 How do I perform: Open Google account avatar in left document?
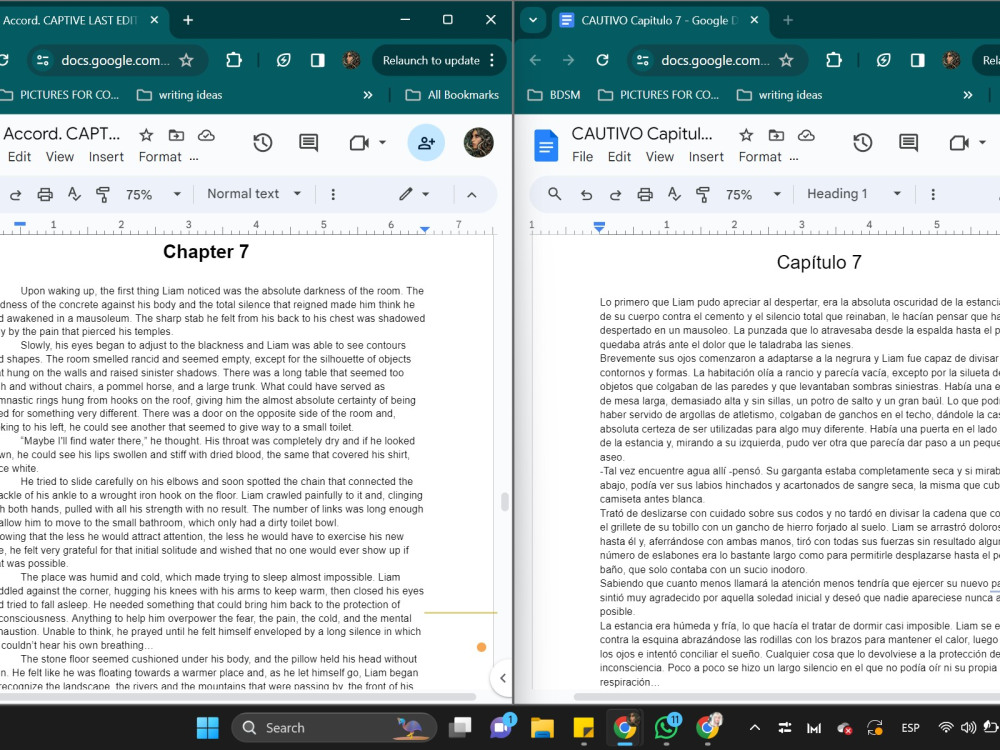tap(478, 143)
